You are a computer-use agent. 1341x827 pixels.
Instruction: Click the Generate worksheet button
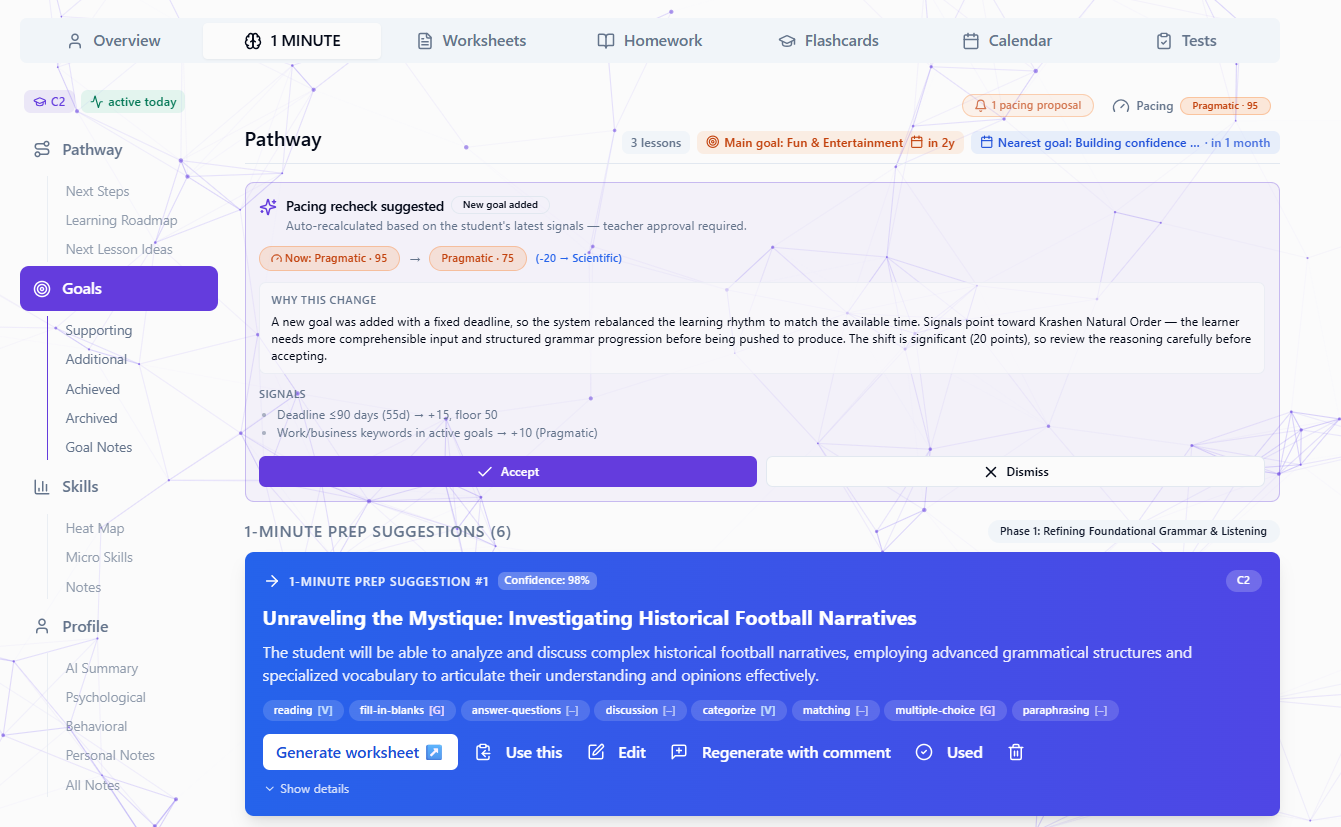coord(360,752)
